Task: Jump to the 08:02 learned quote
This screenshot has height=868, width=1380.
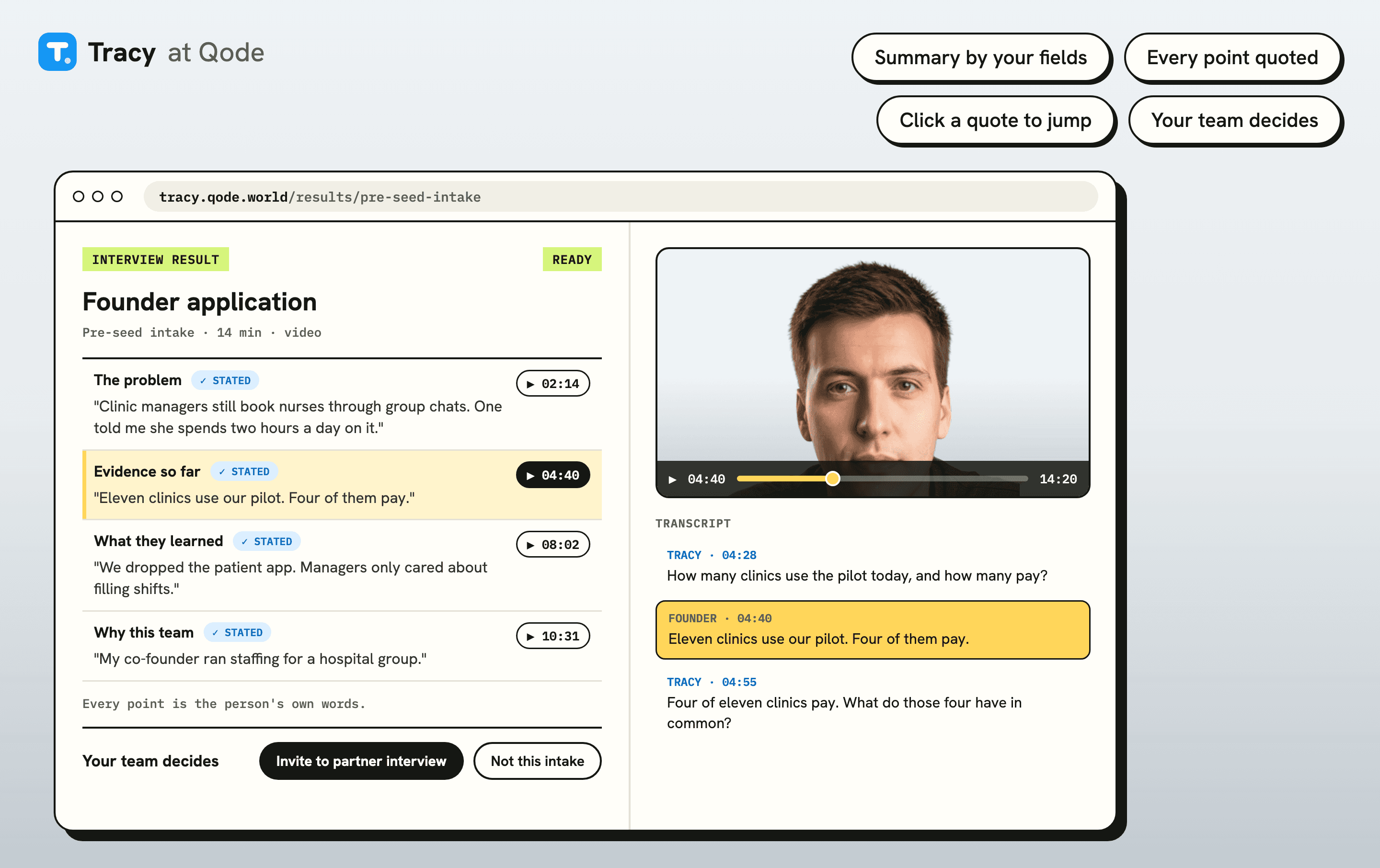Action: (x=552, y=544)
